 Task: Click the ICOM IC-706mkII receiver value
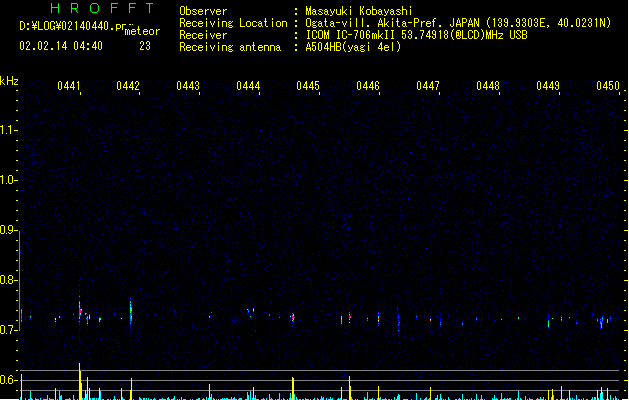pos(416,35)
